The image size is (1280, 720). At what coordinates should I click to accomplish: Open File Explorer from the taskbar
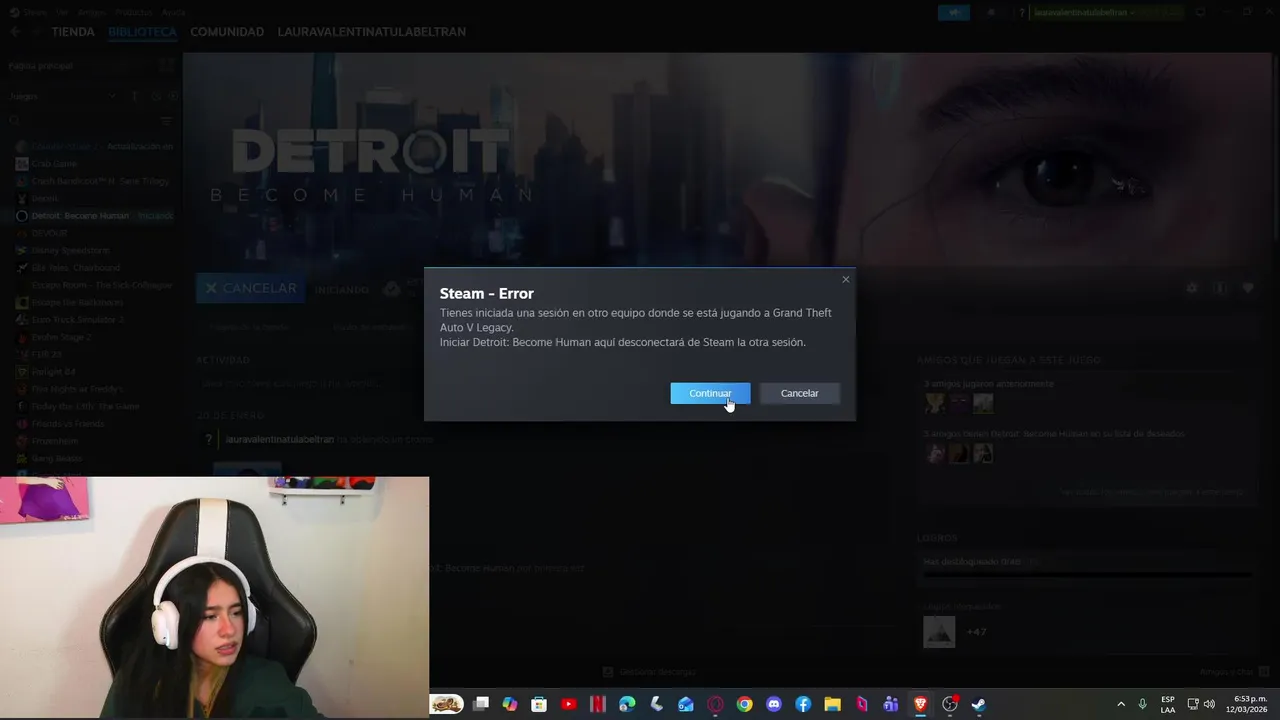click(x=832, y=704)
